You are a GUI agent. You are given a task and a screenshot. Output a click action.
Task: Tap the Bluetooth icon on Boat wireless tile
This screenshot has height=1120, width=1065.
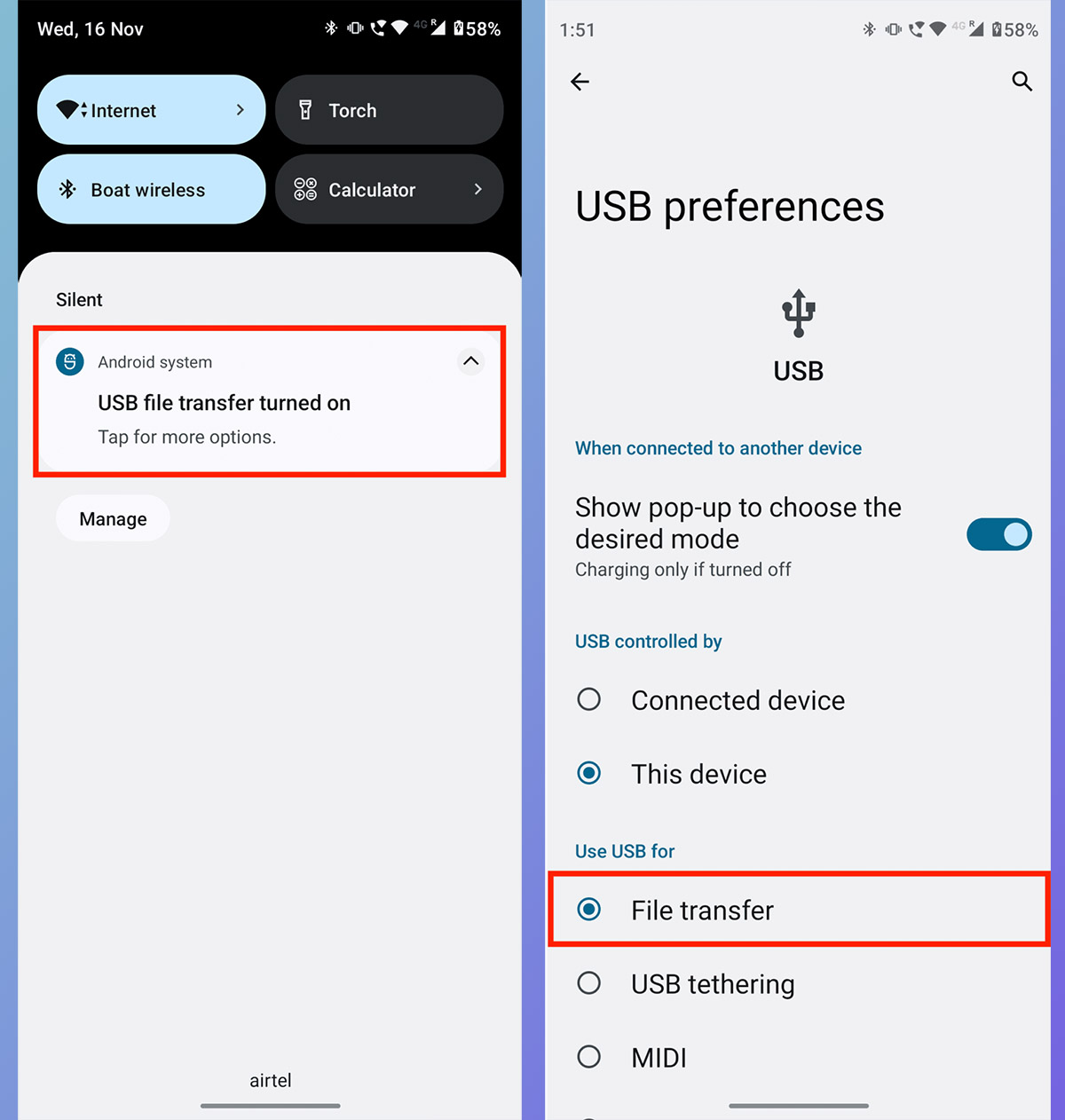[67, 189]
